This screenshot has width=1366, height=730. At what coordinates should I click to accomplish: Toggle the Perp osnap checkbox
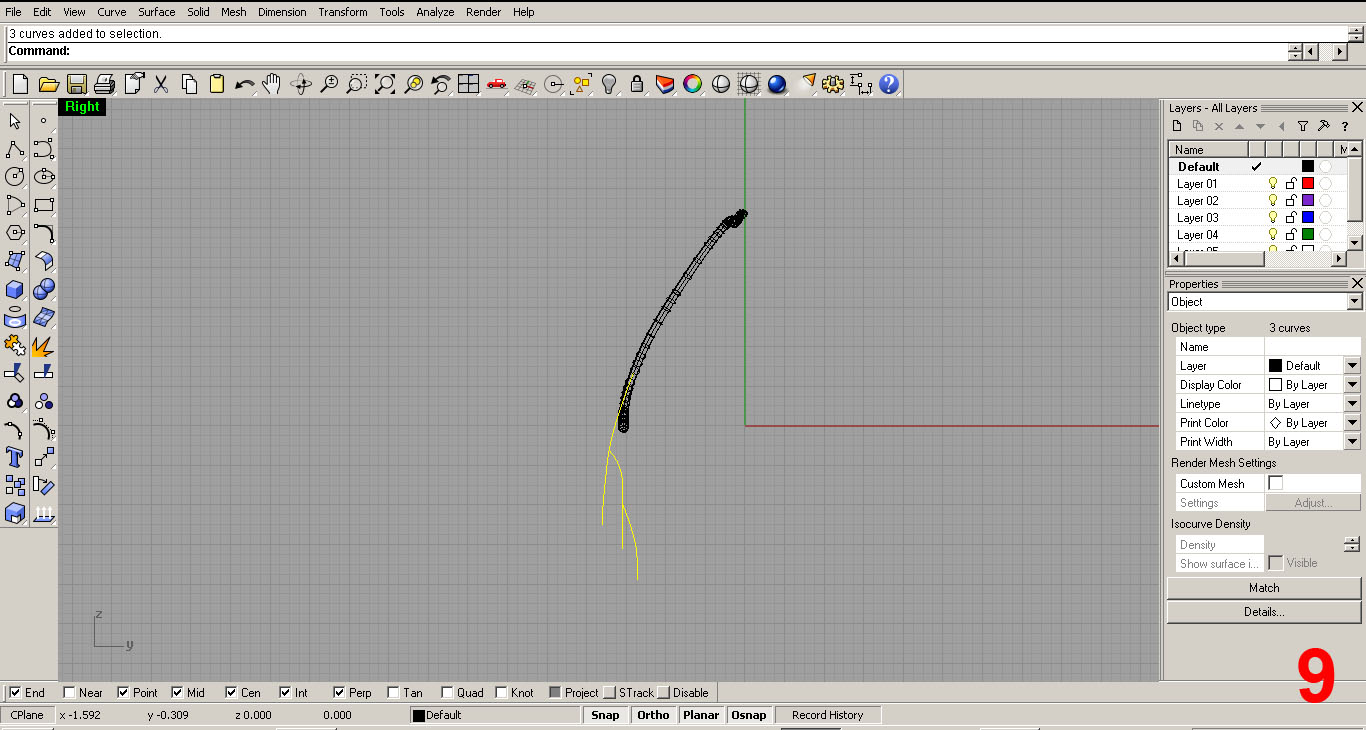(339, 692)
